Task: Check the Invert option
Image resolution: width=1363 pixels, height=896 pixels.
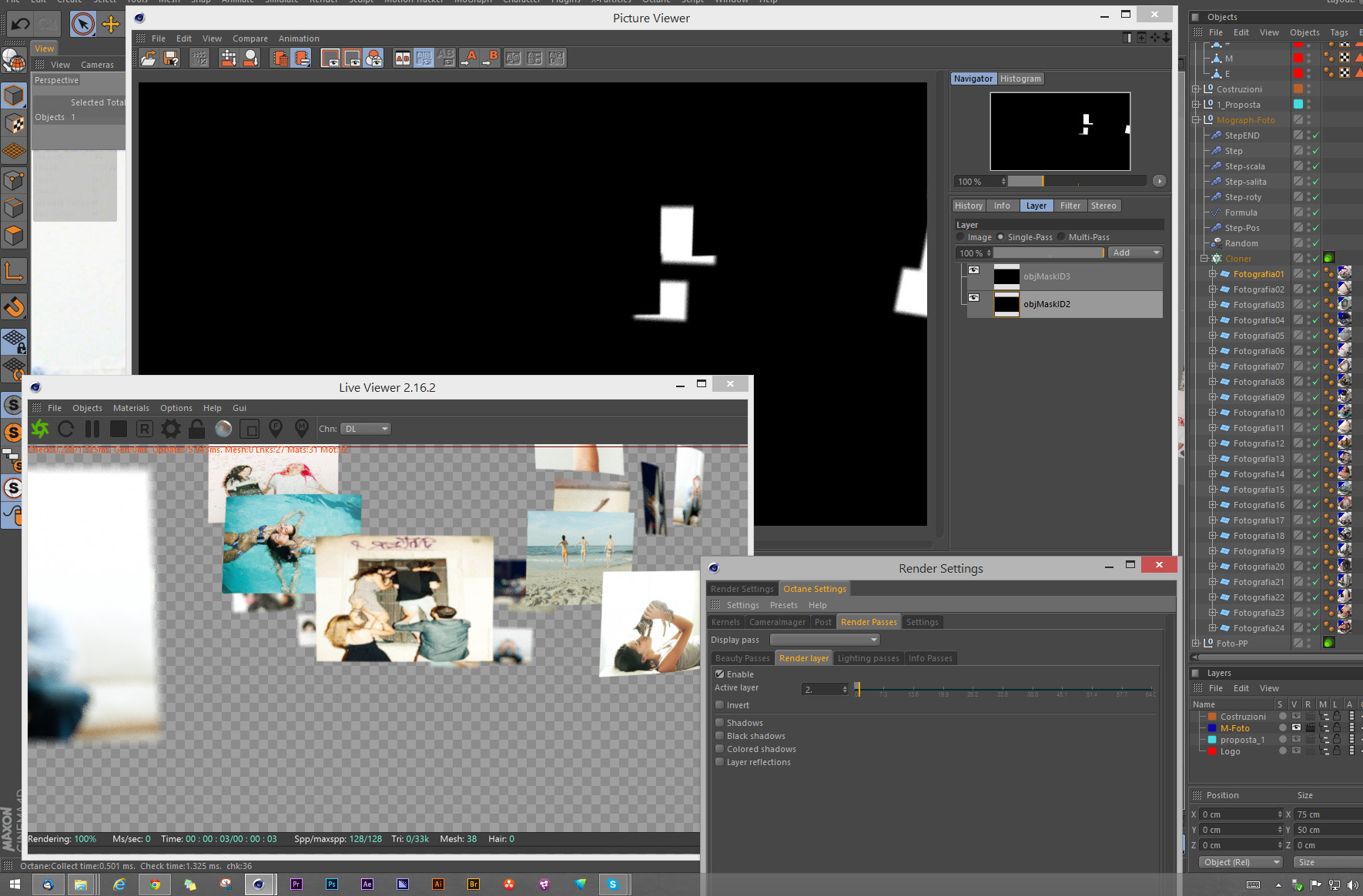Action: pos(720,705)
